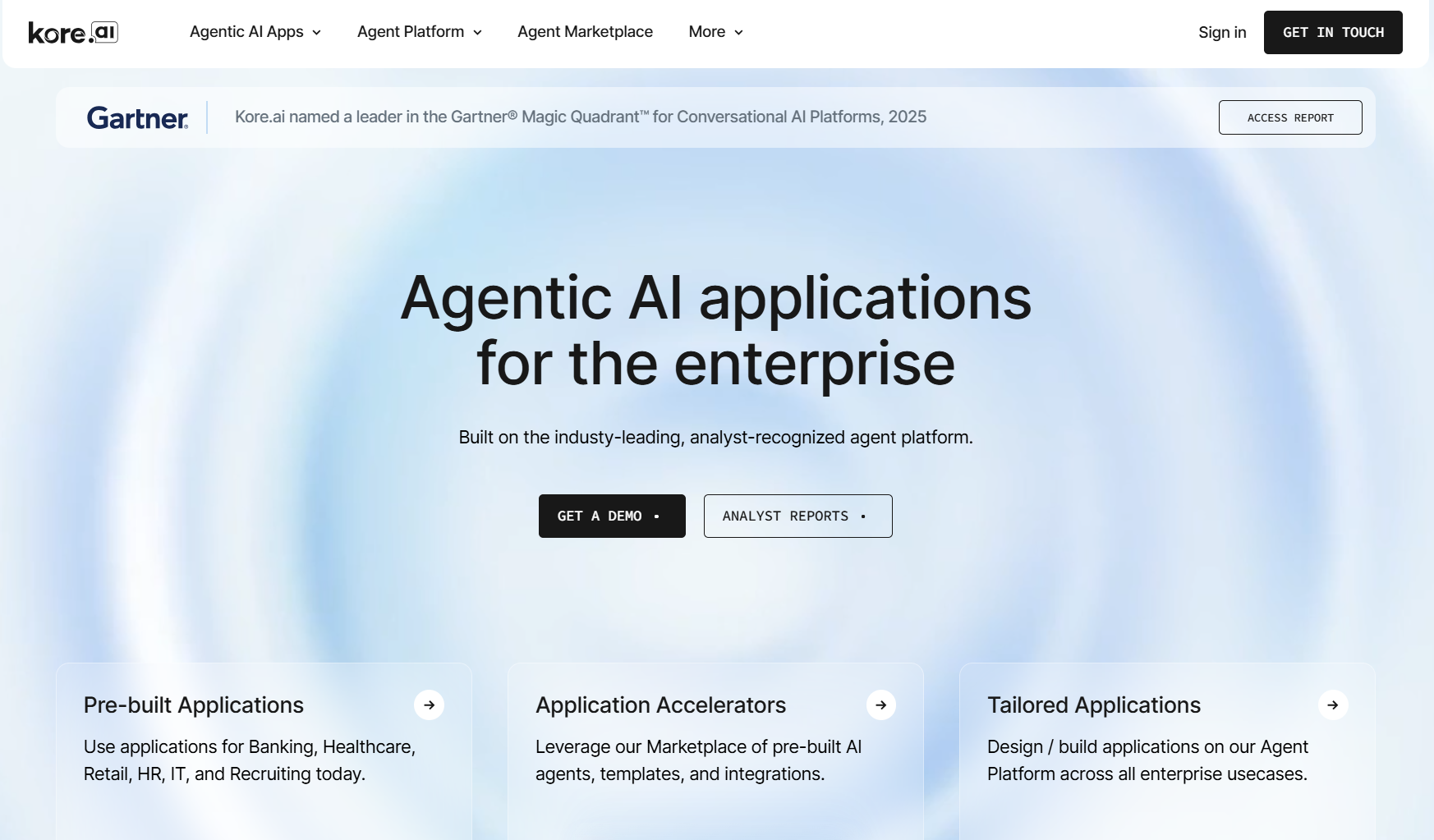
Task: Click the GET A DEMO button
Action: click(612, 516)
